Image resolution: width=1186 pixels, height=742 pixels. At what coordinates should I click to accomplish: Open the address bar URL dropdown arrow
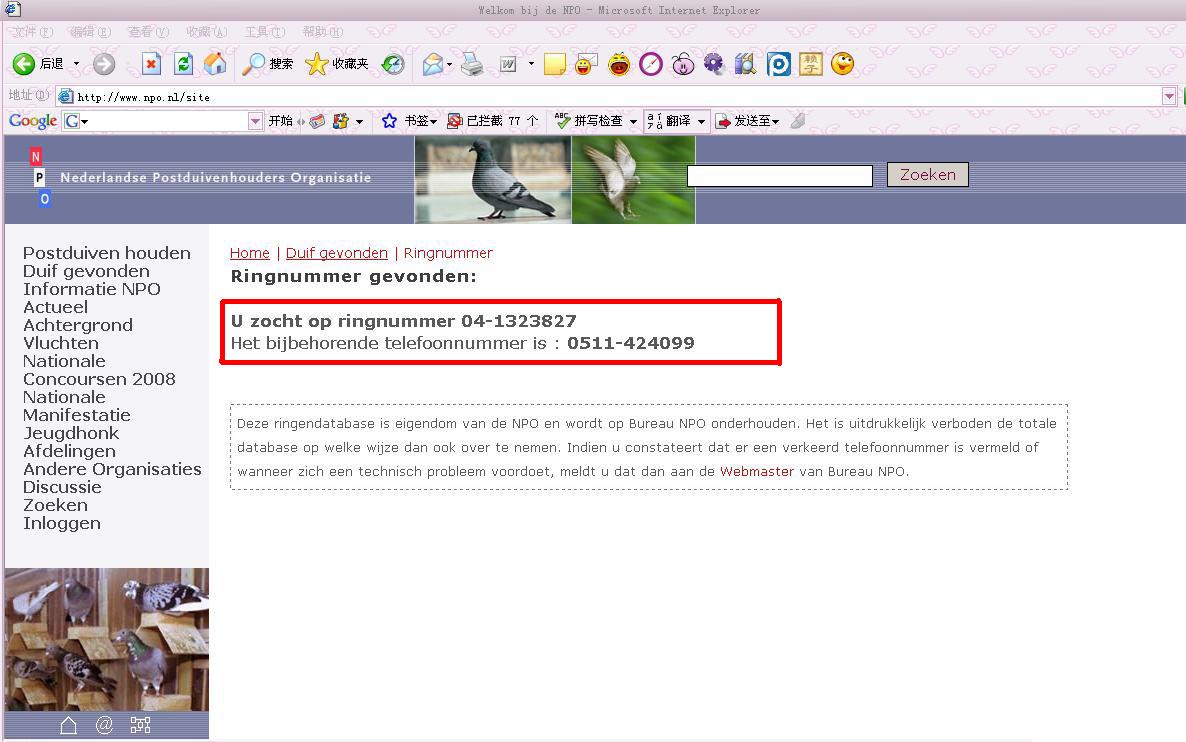(x=1169, y=96)
